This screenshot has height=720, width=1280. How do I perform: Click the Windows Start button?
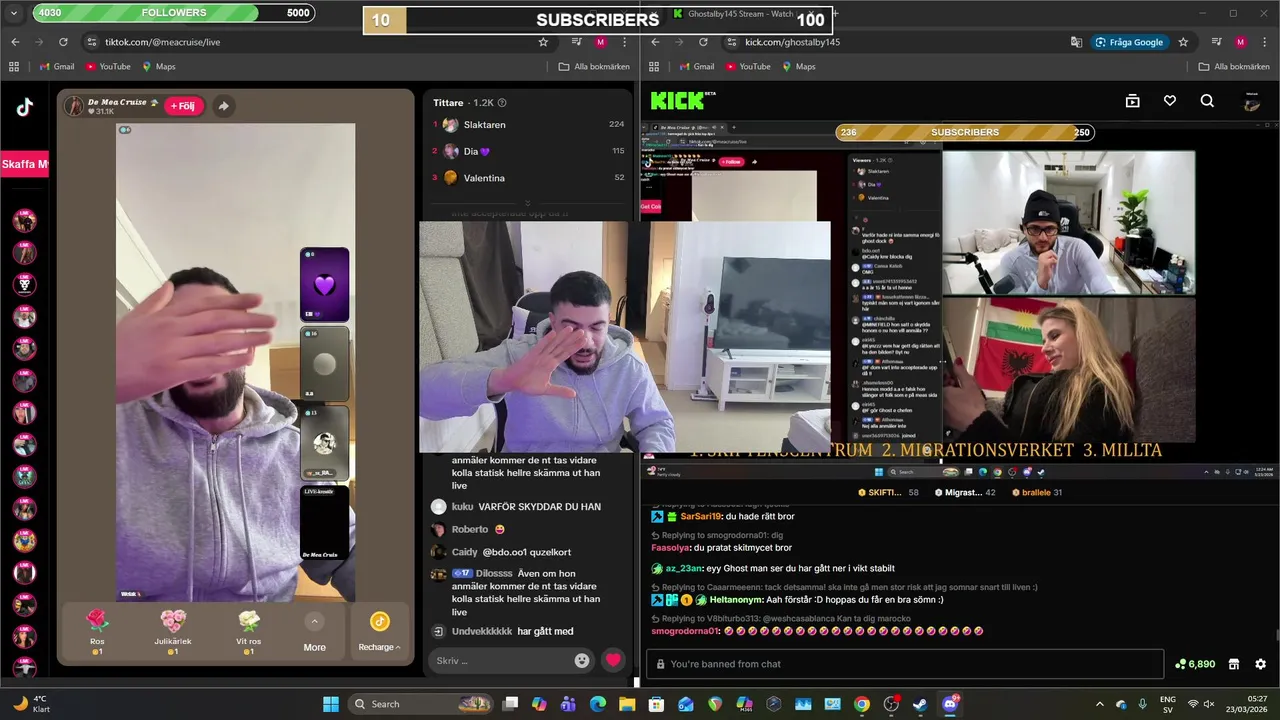[x=331, y=704]
